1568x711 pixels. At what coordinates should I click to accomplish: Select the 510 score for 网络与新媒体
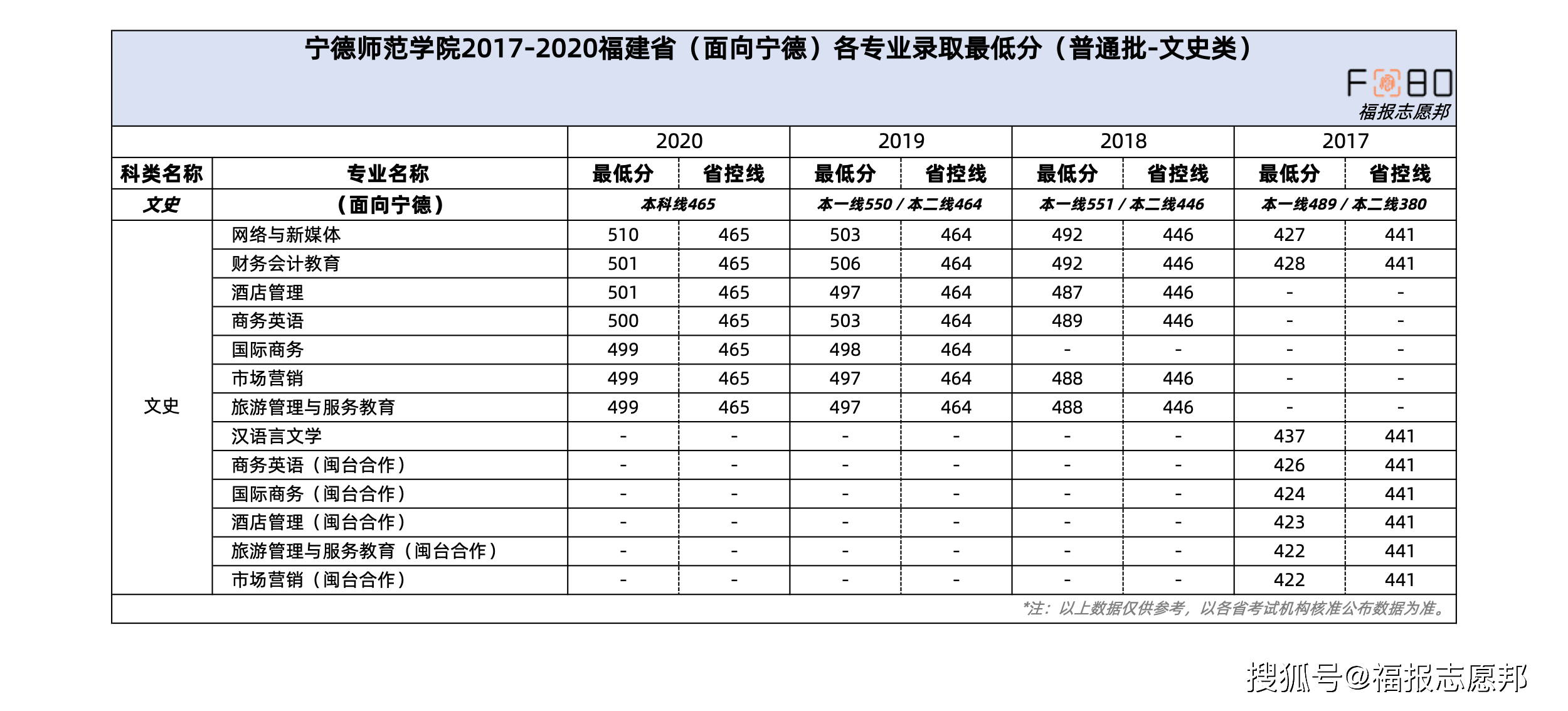pos(623,235)
